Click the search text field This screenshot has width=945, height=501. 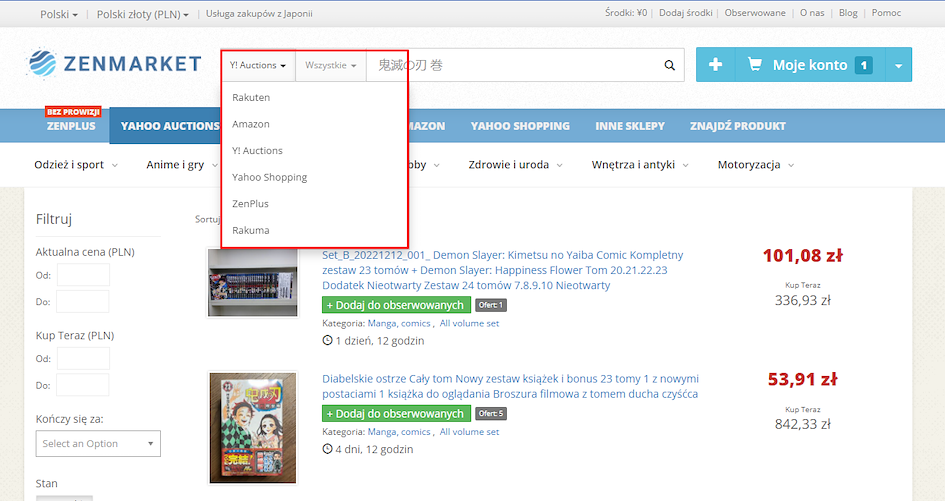(x=512, y=65)
